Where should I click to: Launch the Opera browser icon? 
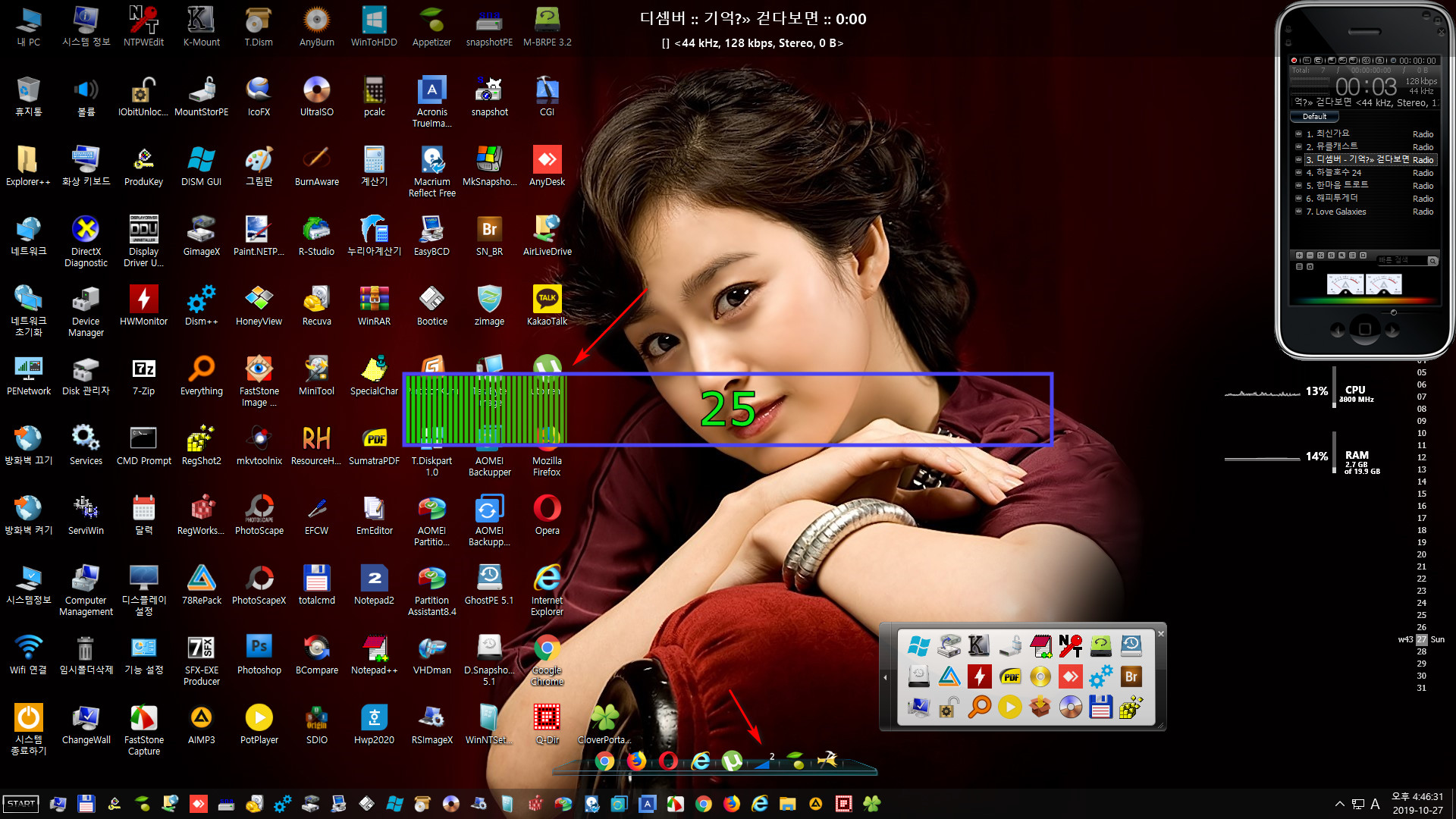point(547,515)
